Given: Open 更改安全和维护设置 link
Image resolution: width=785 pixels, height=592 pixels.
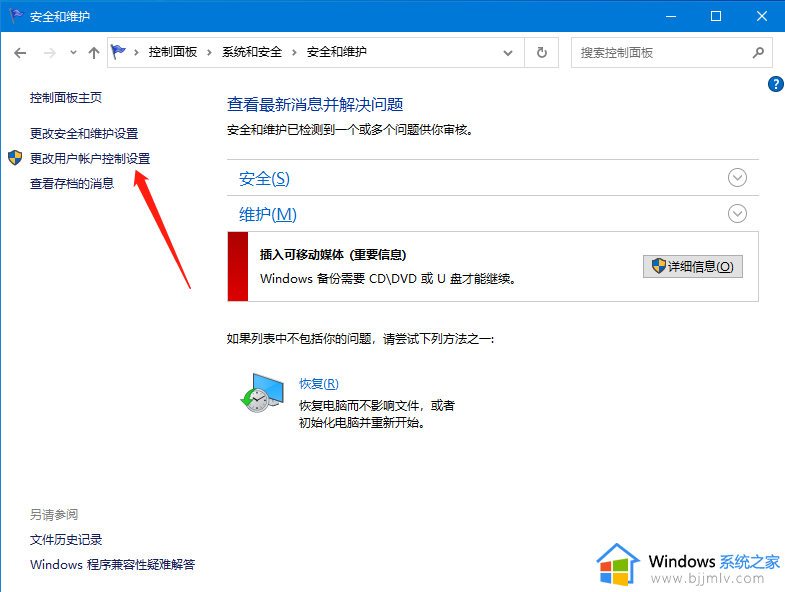Looking at the screenshot, I should coord(84,134).
